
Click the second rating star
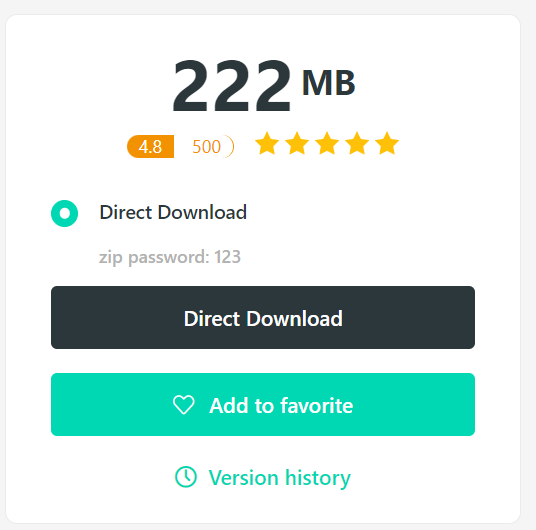(297, 143)
